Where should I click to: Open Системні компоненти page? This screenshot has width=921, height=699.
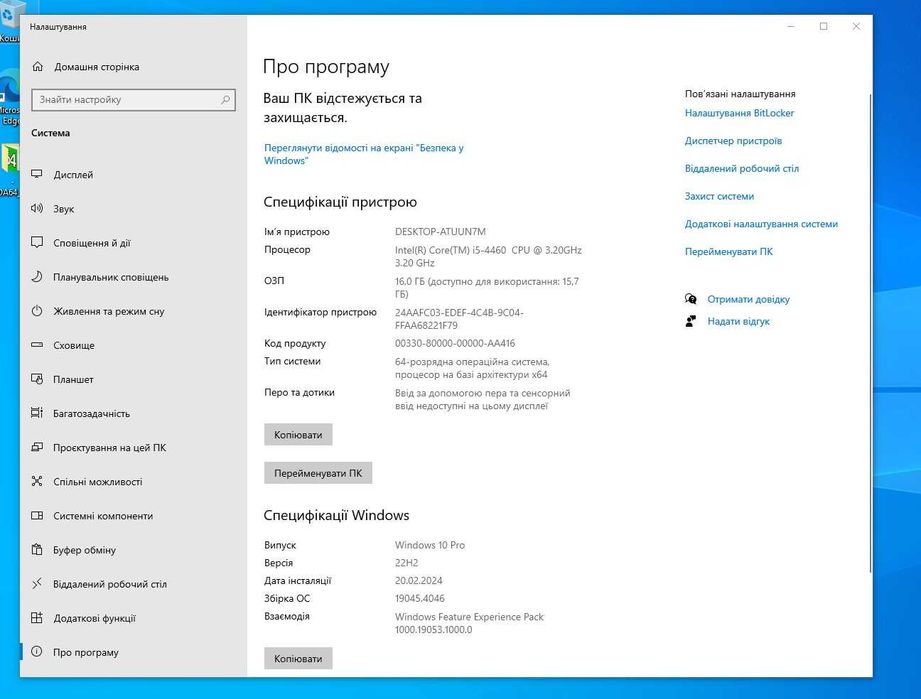(103, 516)
